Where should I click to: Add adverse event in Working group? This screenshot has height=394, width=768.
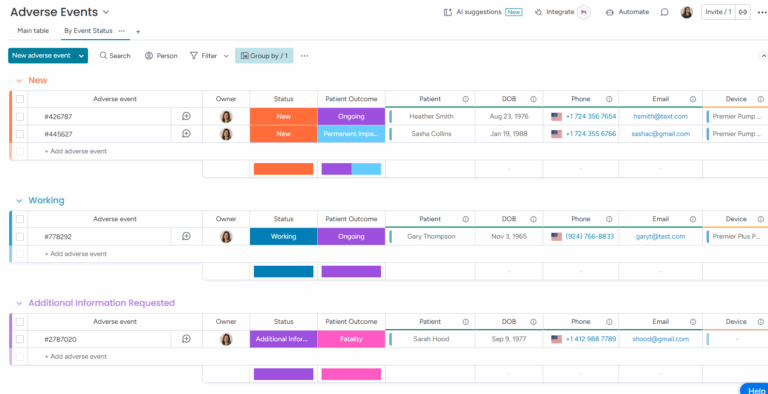pyautogui.click(x=75, y=254)
